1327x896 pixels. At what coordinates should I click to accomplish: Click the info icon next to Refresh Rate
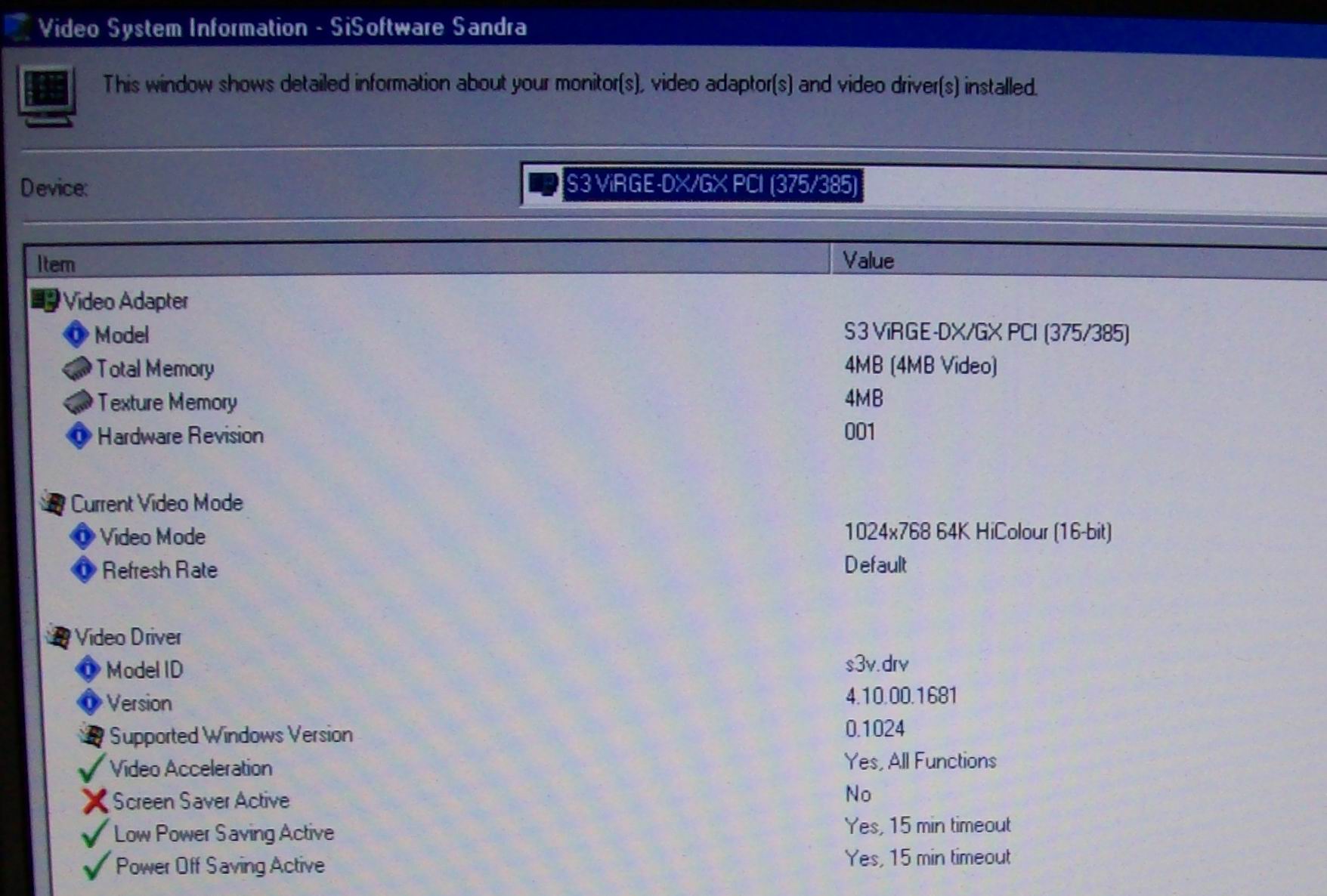pos(84,569)
